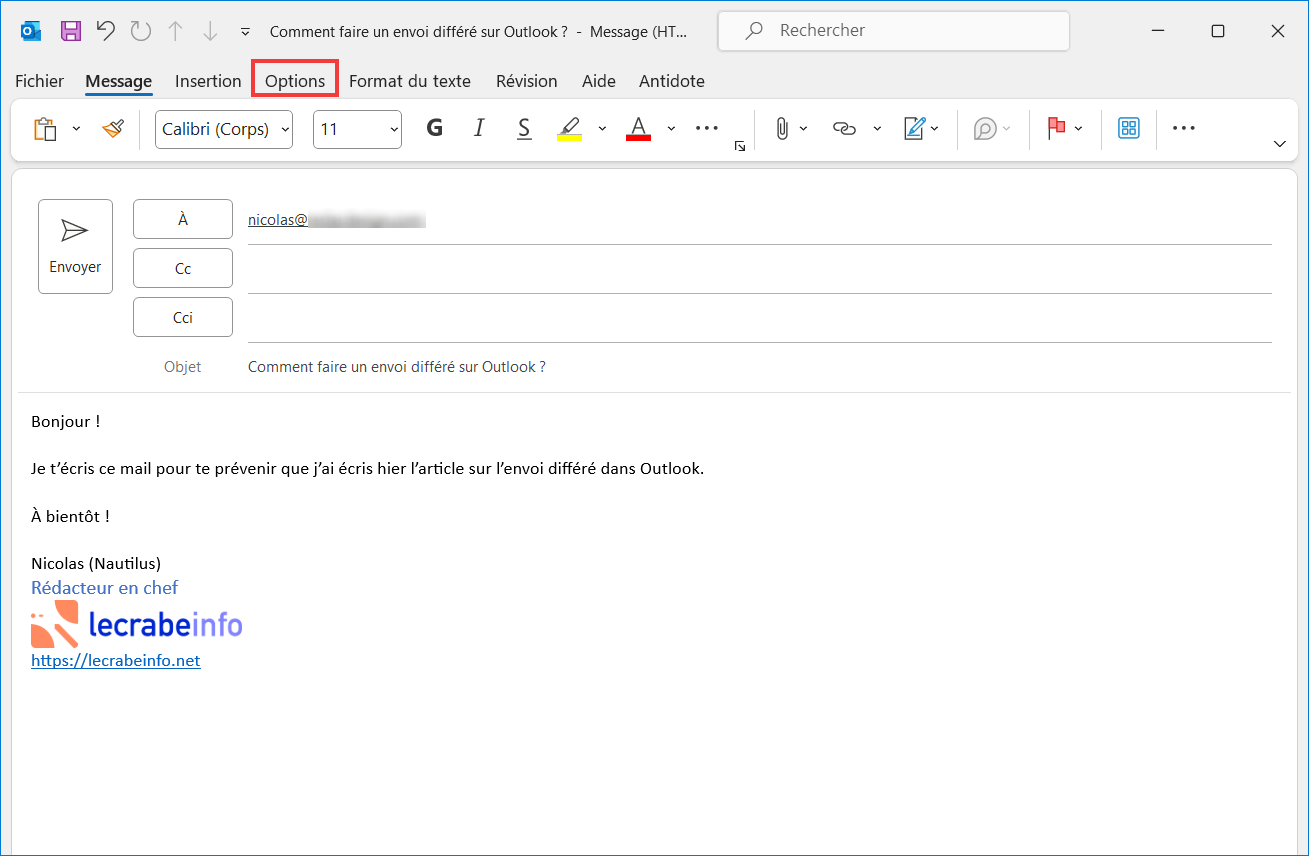
Task: Click the apps grid icon
Action: point(1129,128)
